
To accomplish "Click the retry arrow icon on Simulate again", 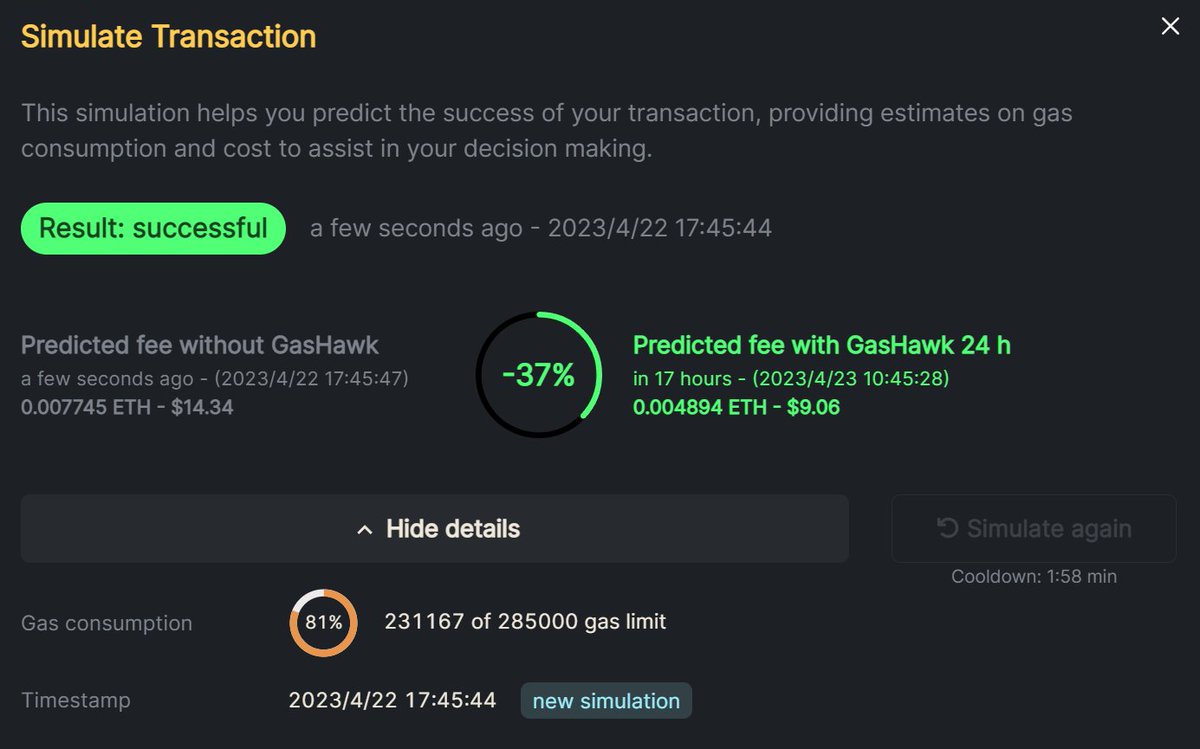I will (x=947, y=529).
